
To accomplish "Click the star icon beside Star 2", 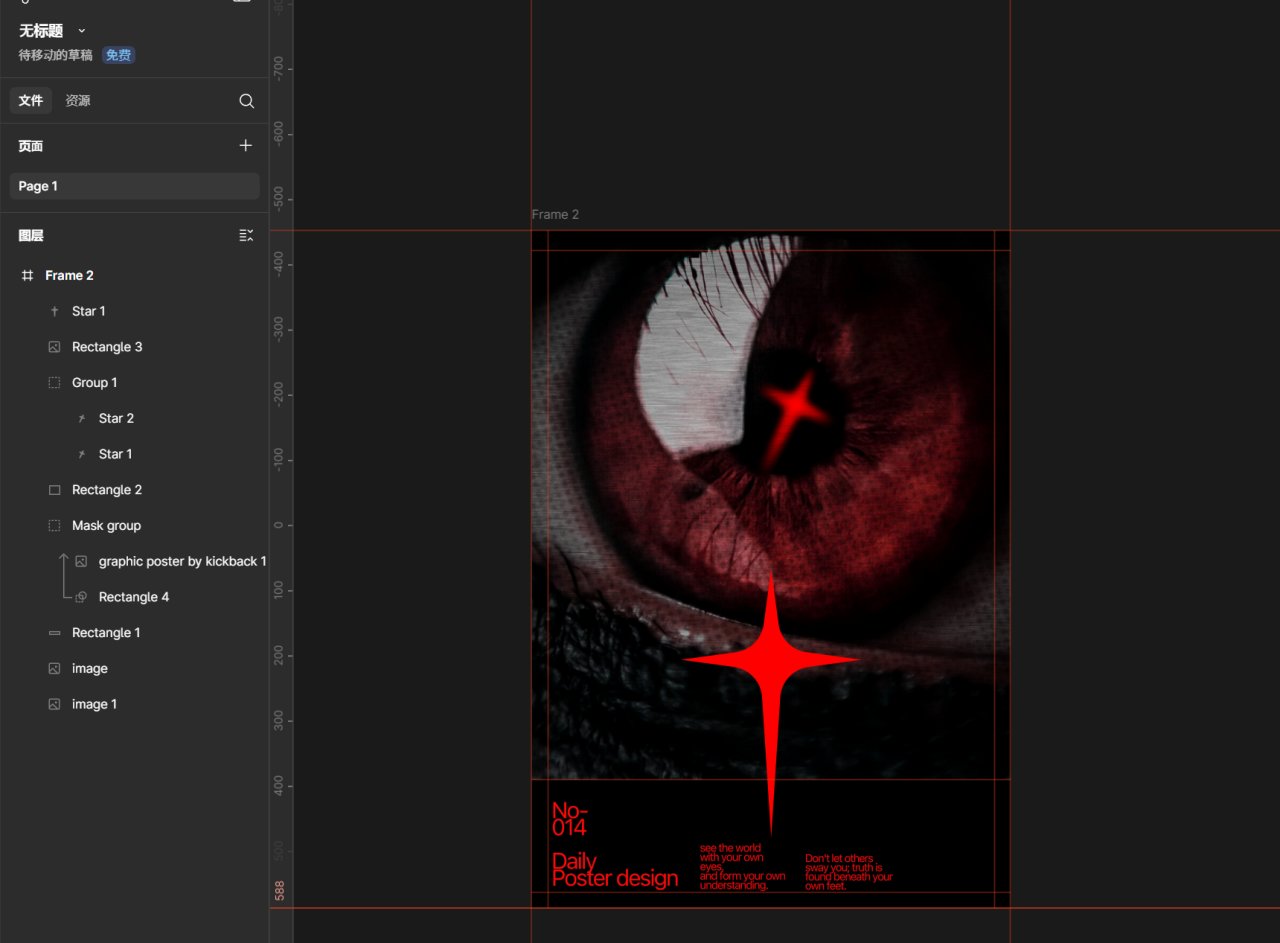I will click(81, 419).
